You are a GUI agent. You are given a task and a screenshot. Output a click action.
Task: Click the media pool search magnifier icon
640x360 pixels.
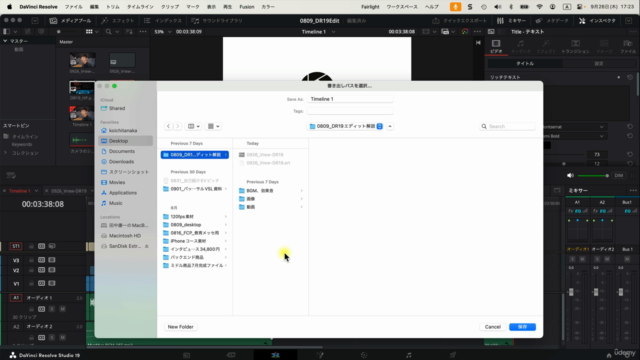pyautogui.click(x=109, y=31)
